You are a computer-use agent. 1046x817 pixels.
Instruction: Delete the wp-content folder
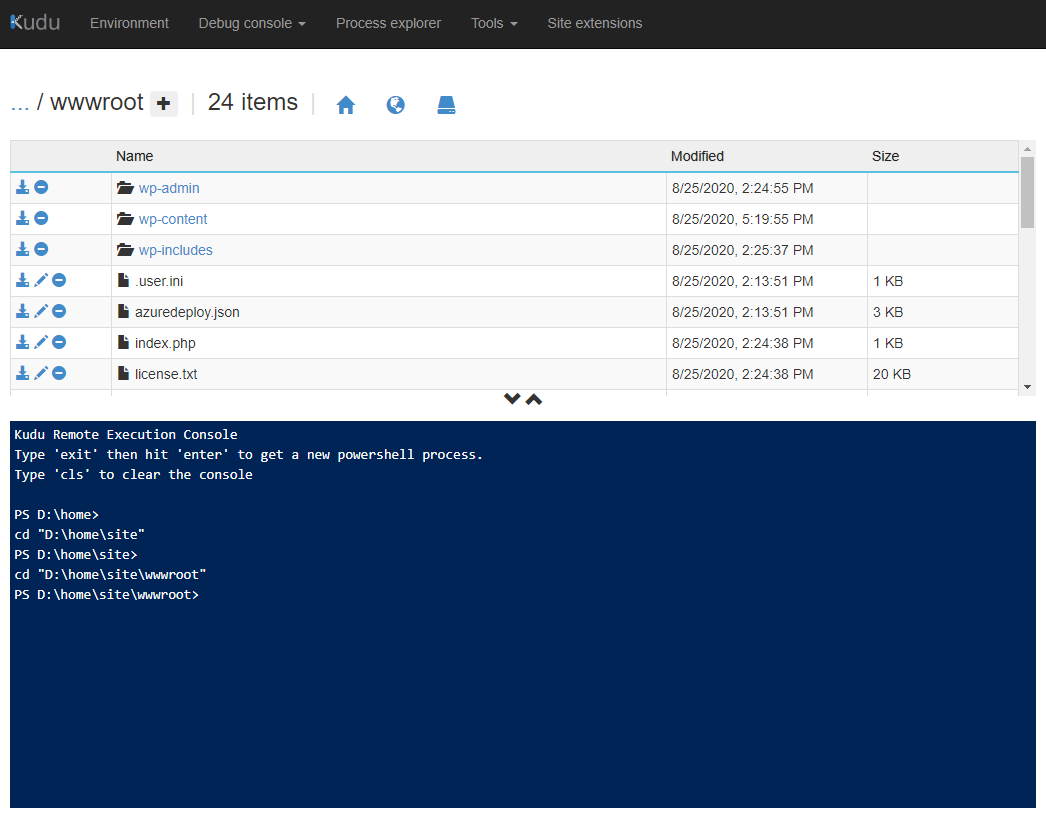41,218
